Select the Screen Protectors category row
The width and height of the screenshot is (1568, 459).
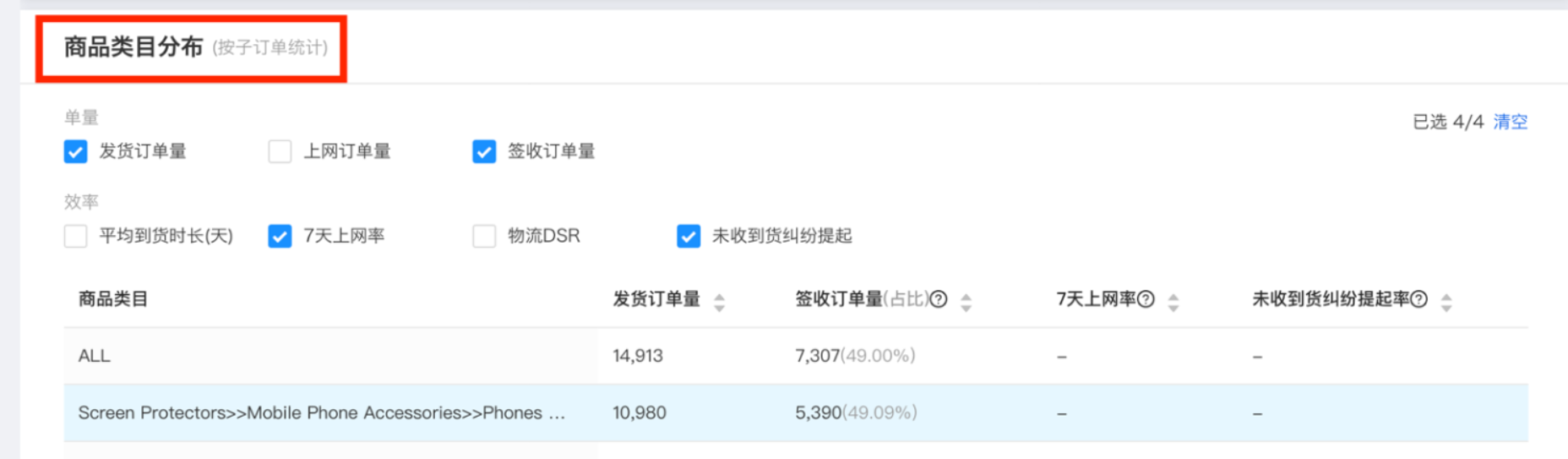[321, 413]
